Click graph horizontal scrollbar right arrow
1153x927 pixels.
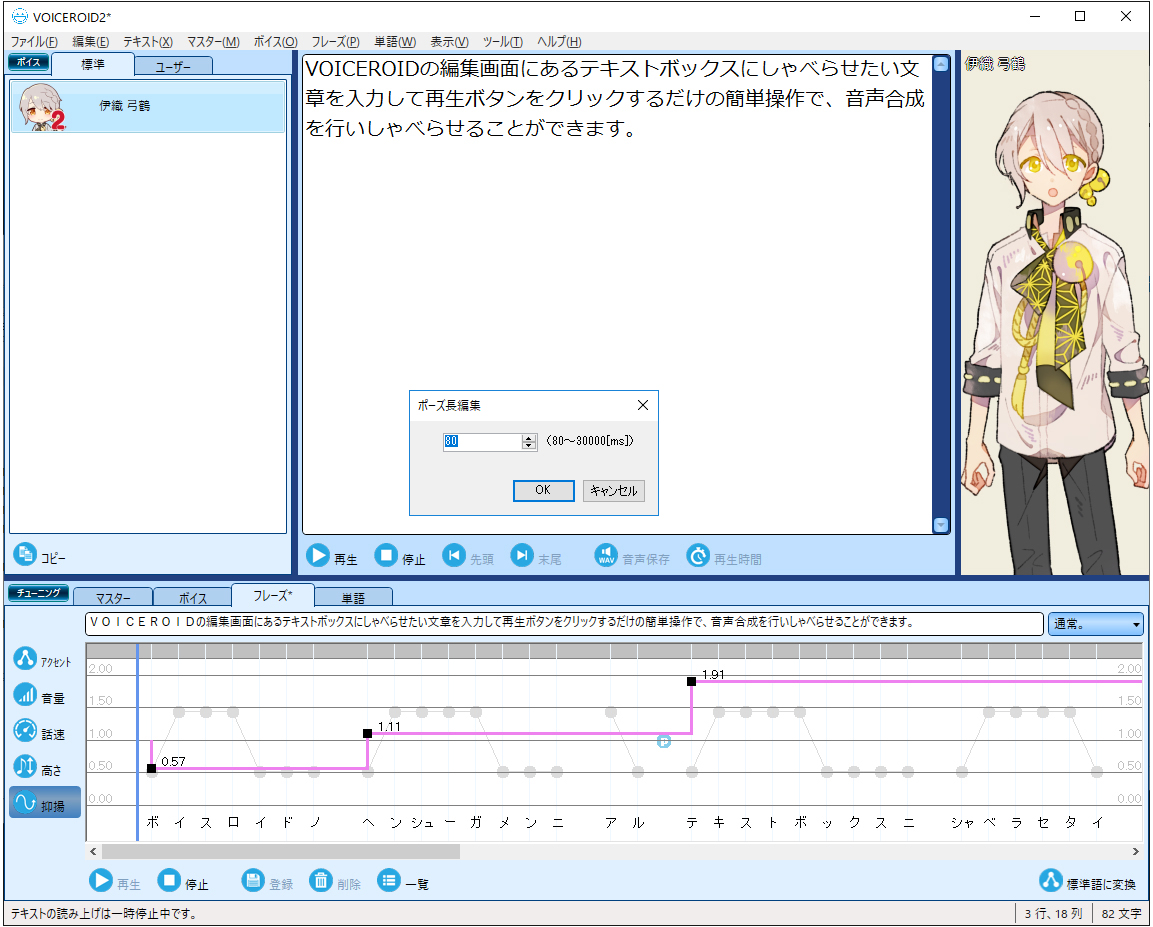click(1135, 851)
